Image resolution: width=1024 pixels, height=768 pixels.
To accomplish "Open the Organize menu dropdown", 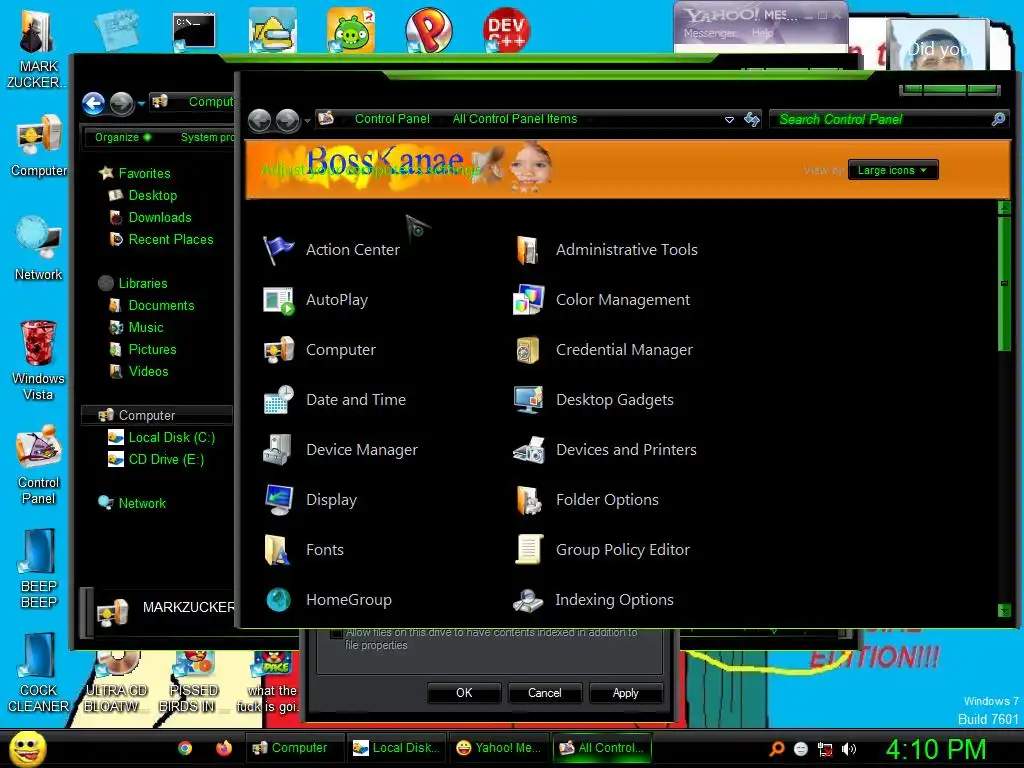I will coord(123,137).
